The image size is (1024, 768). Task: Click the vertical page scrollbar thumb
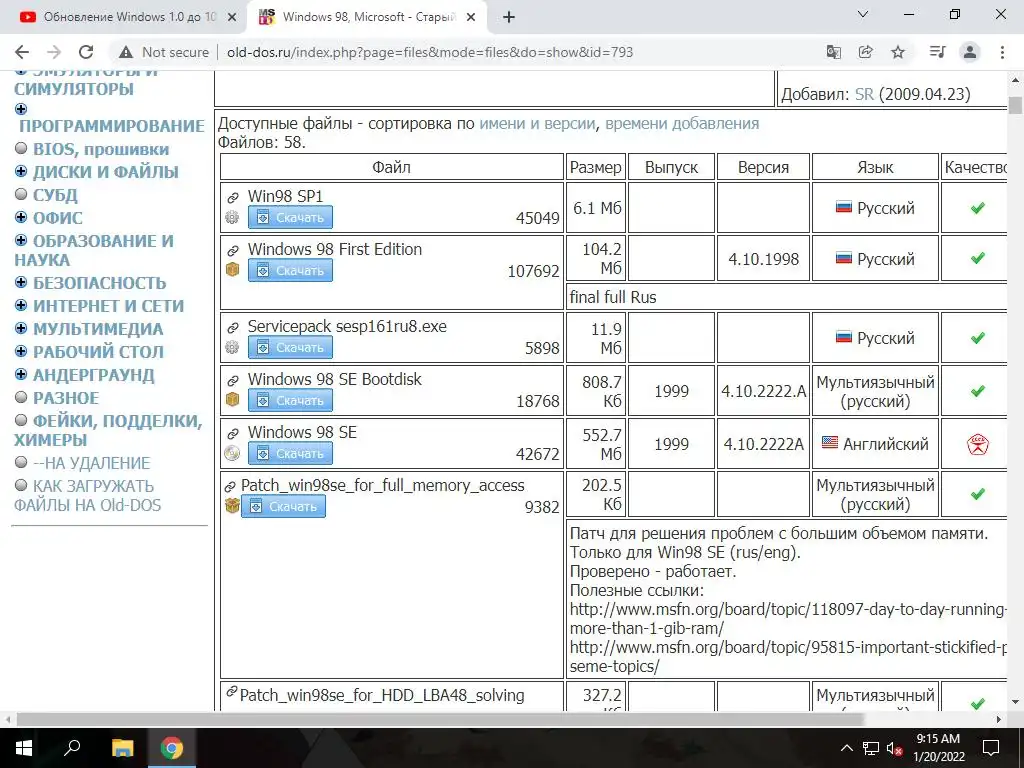pyautogui.click(x=1015, y=104)
